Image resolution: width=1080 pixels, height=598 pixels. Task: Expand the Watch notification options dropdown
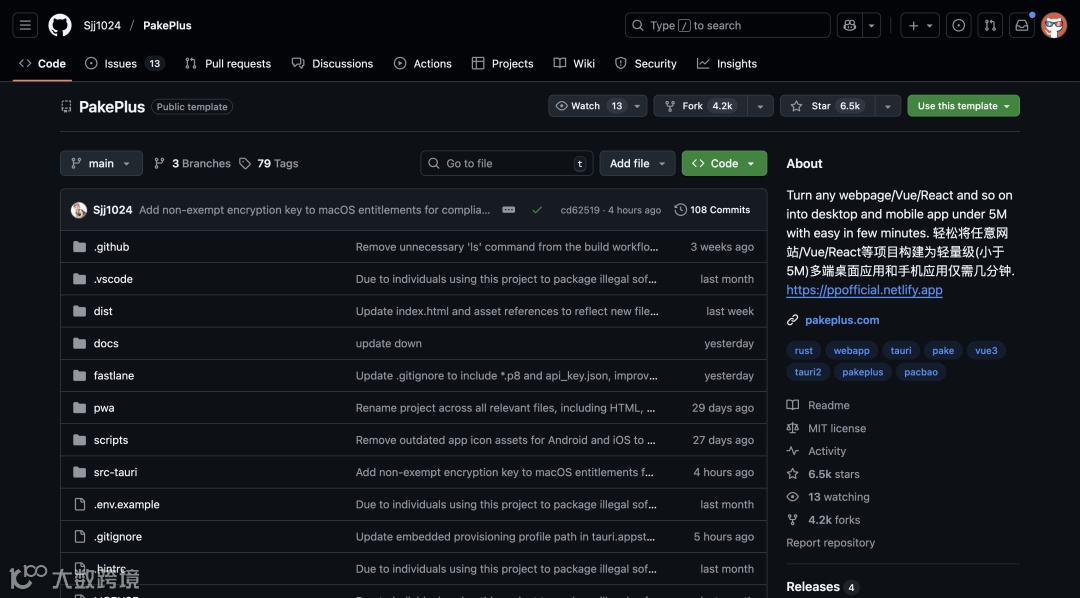[x=637, y=106]
